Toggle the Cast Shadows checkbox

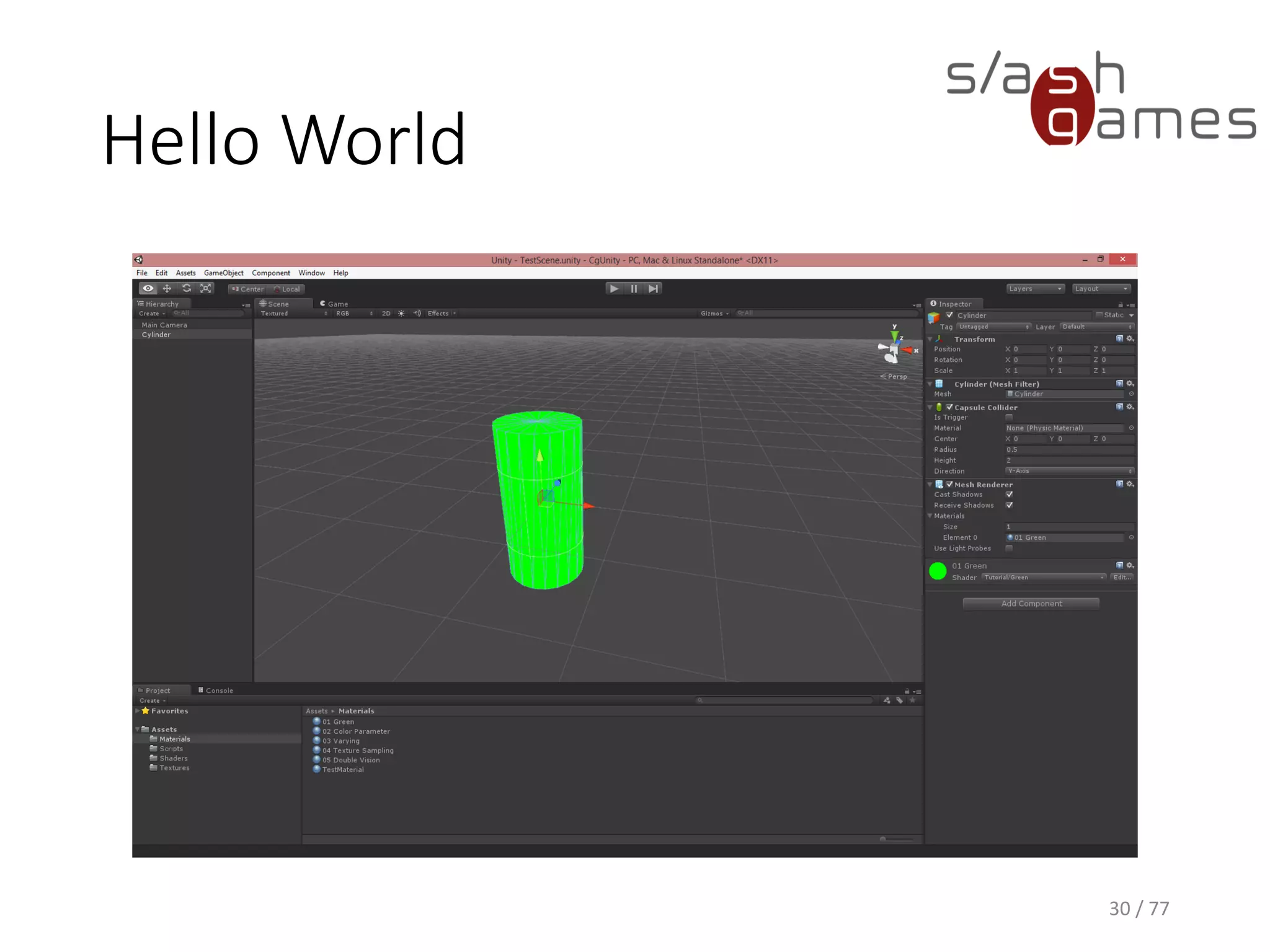(1010, 495)
